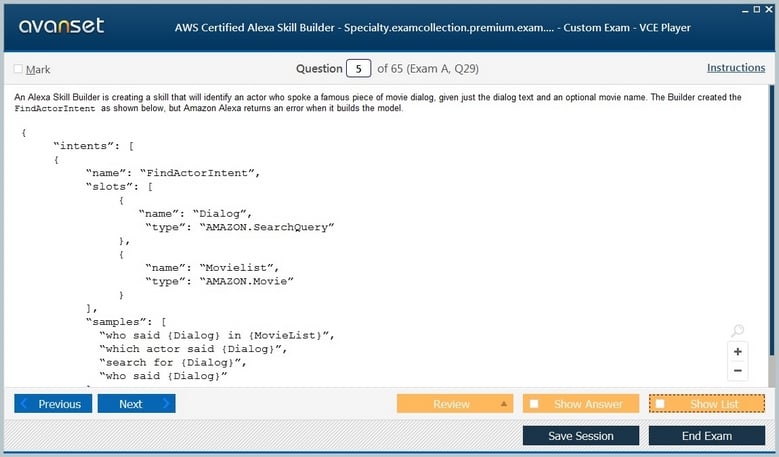Viewport: 779px width, 457px height.
Task: Click the magnifier zoom reset icon
Action: pyautogui.click(x=737, y=331)
